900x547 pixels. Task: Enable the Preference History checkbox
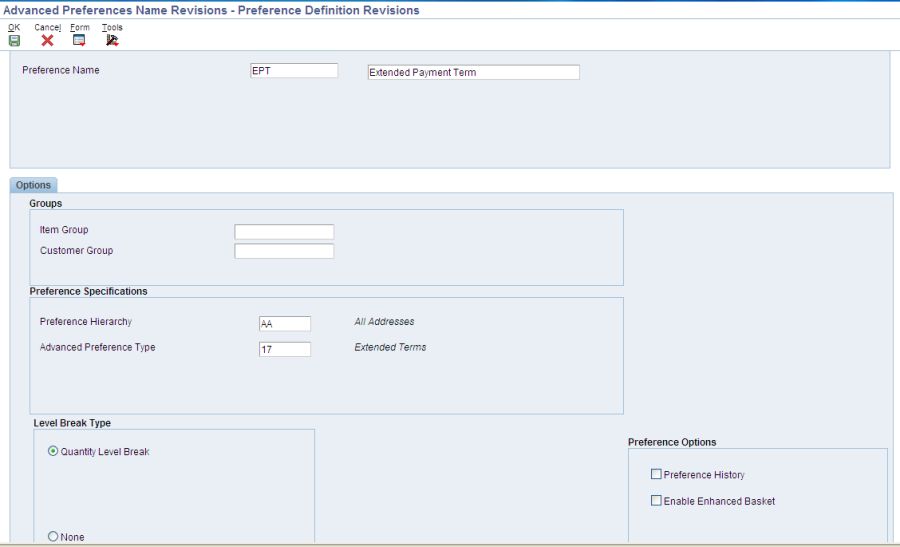[x=656, y=474]
